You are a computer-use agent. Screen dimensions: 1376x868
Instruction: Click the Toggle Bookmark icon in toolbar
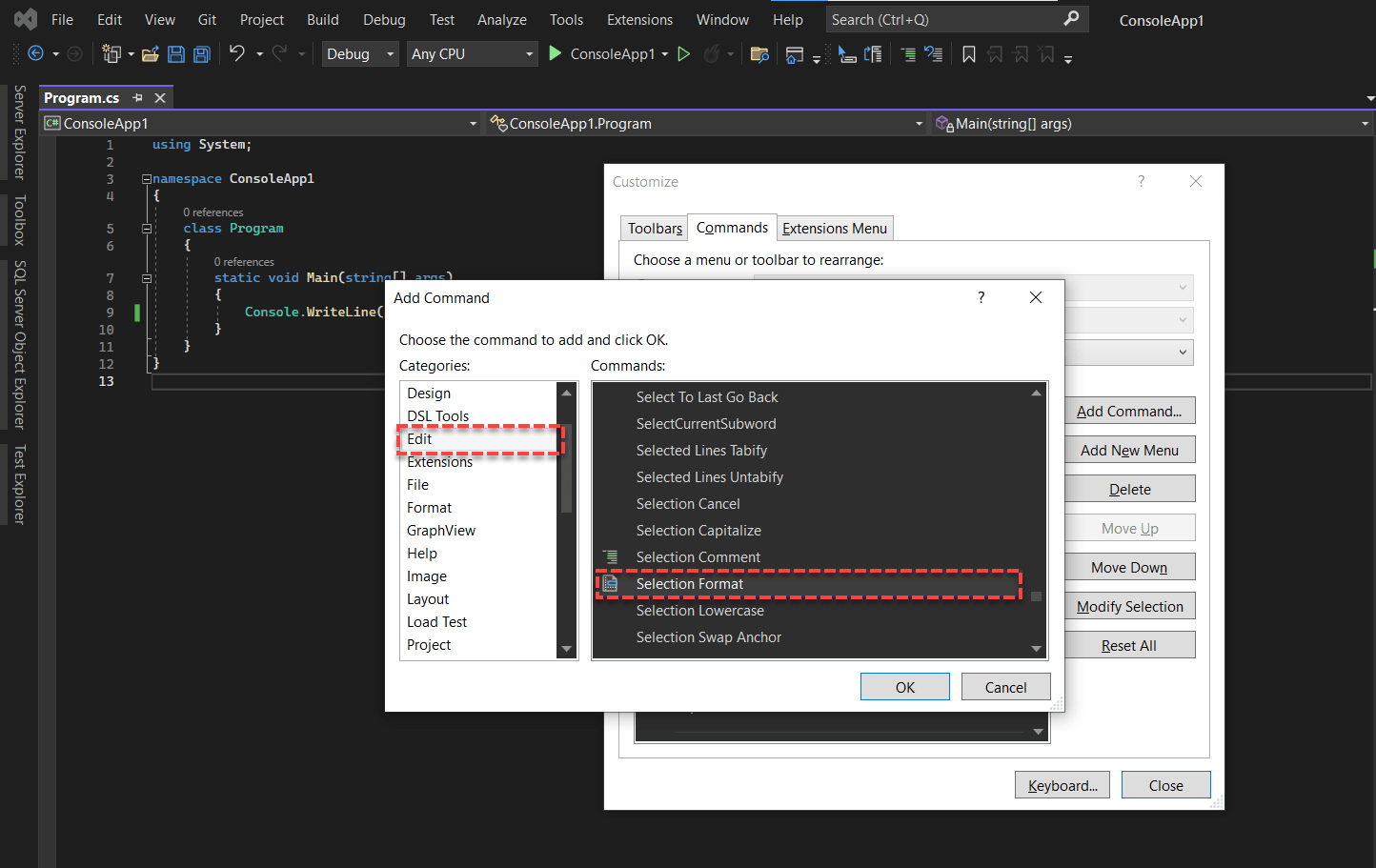tap(969, 54)
